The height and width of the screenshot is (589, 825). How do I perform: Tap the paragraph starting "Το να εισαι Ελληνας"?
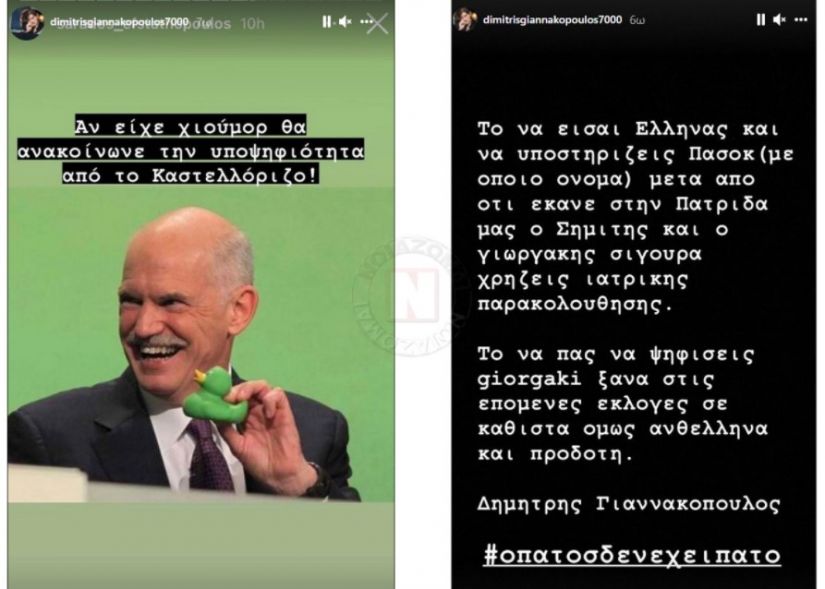[636, 217]
